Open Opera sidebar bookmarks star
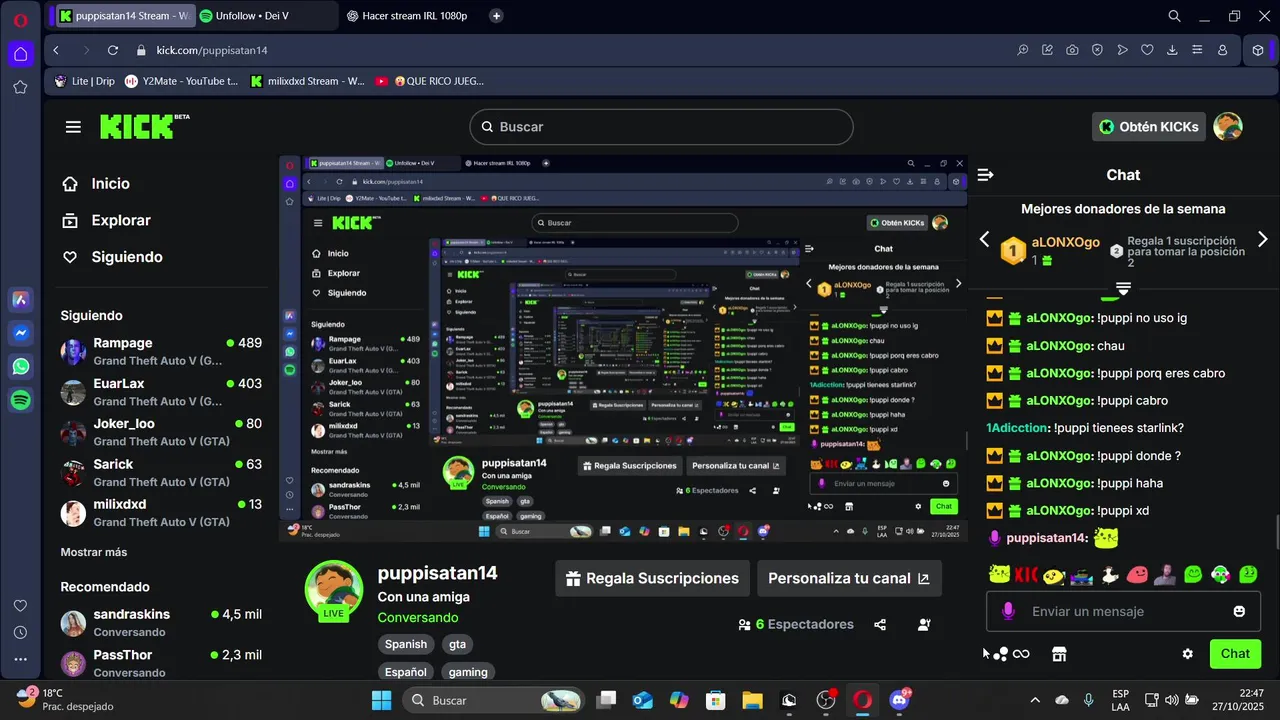 click(x=20, y=87)
